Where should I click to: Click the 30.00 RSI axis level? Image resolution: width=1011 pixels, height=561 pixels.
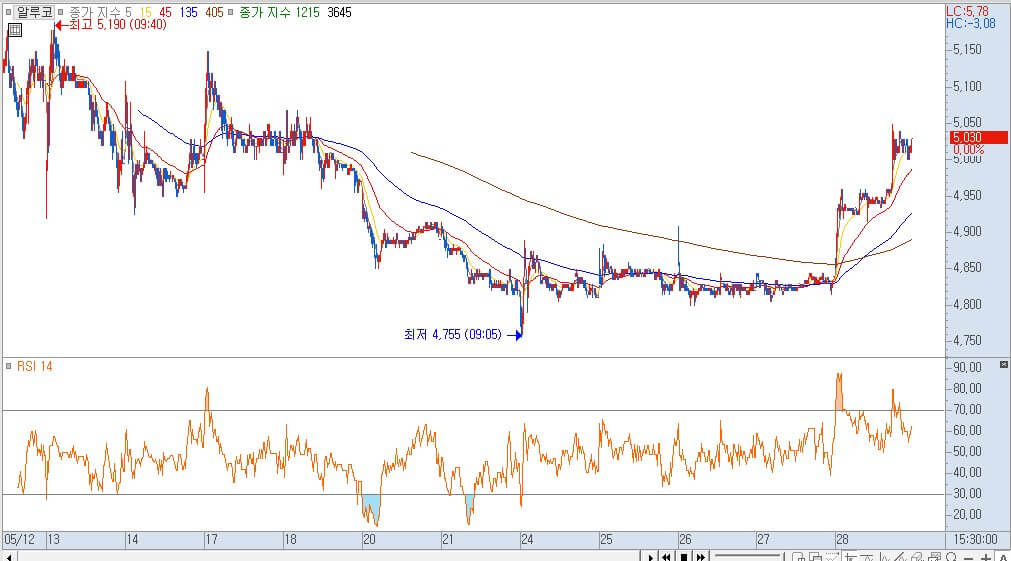[967, 493]
